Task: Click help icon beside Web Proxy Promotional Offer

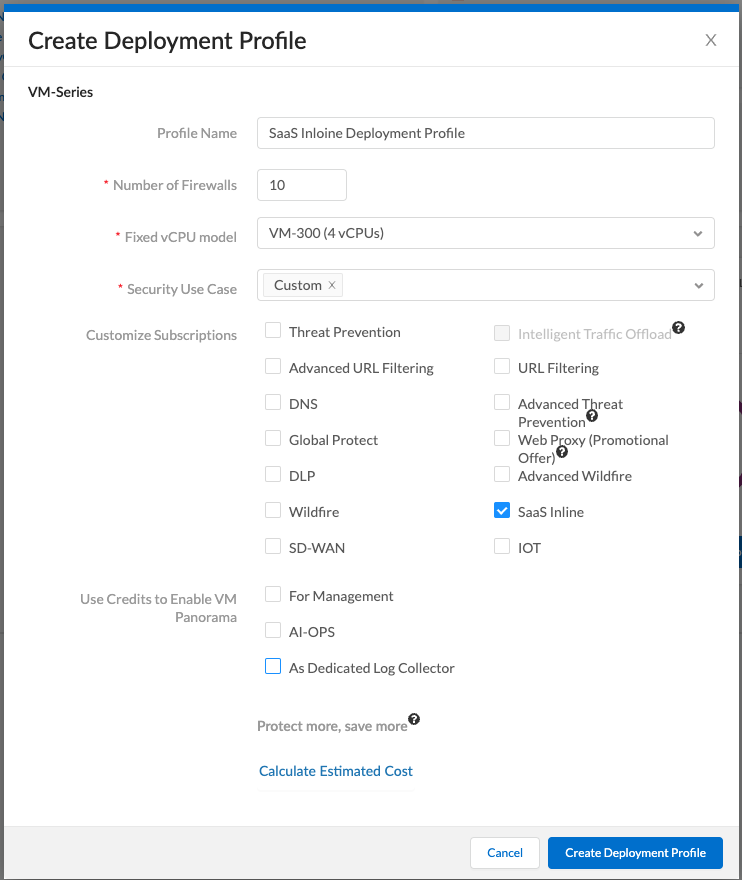Action: pyautogui.click(x=561, y=452)
